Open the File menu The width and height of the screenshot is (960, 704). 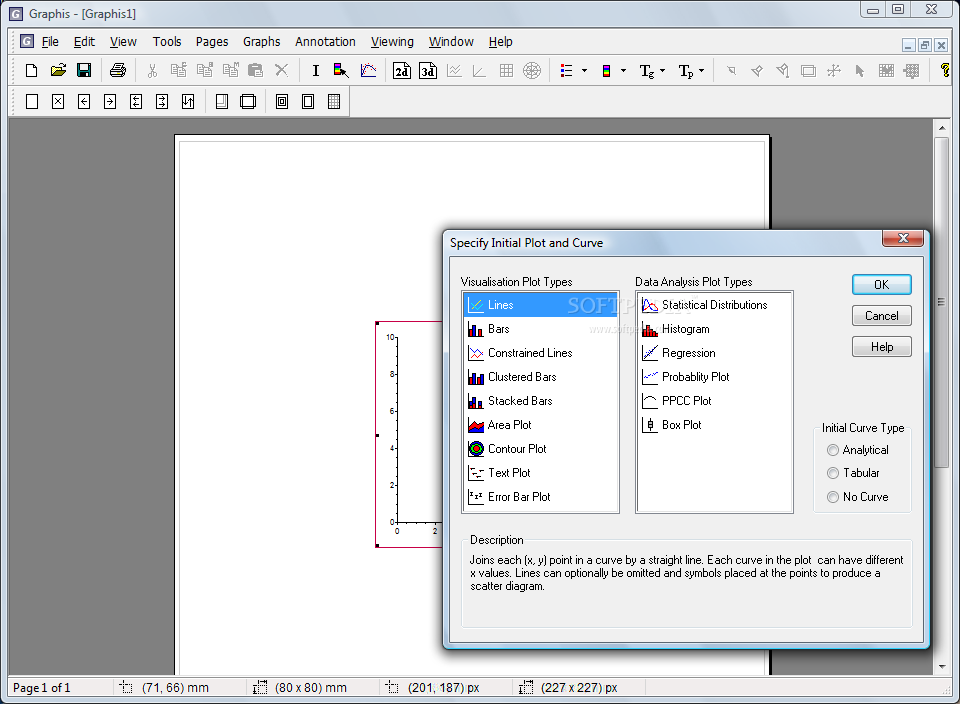[x=50, y=42]
